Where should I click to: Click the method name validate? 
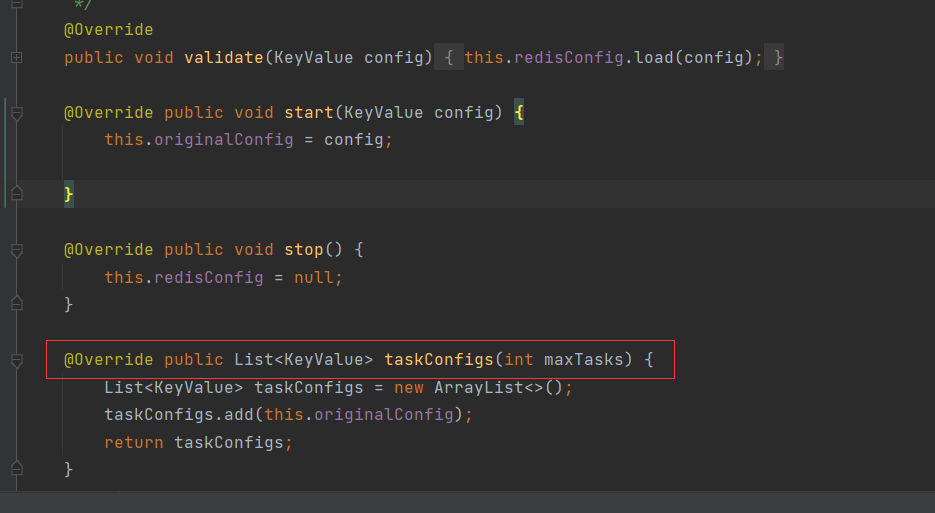pos(224,58)
